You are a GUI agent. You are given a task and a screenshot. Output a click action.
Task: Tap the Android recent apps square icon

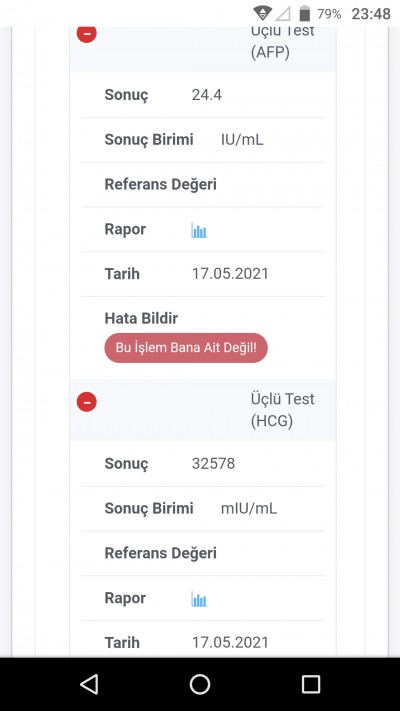(311, 684)
